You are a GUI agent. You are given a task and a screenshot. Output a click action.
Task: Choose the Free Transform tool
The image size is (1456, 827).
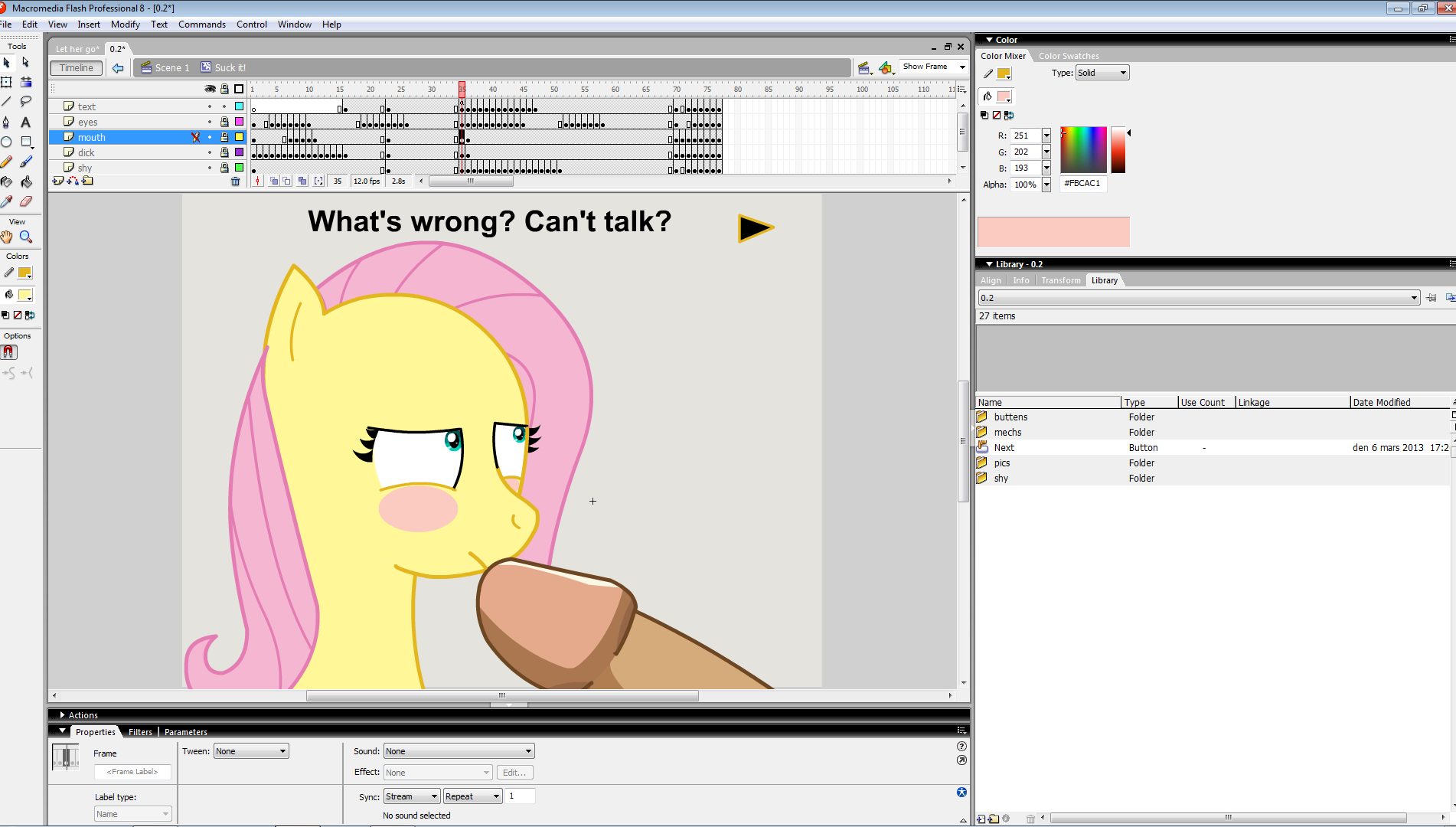(x=7, y=82)
